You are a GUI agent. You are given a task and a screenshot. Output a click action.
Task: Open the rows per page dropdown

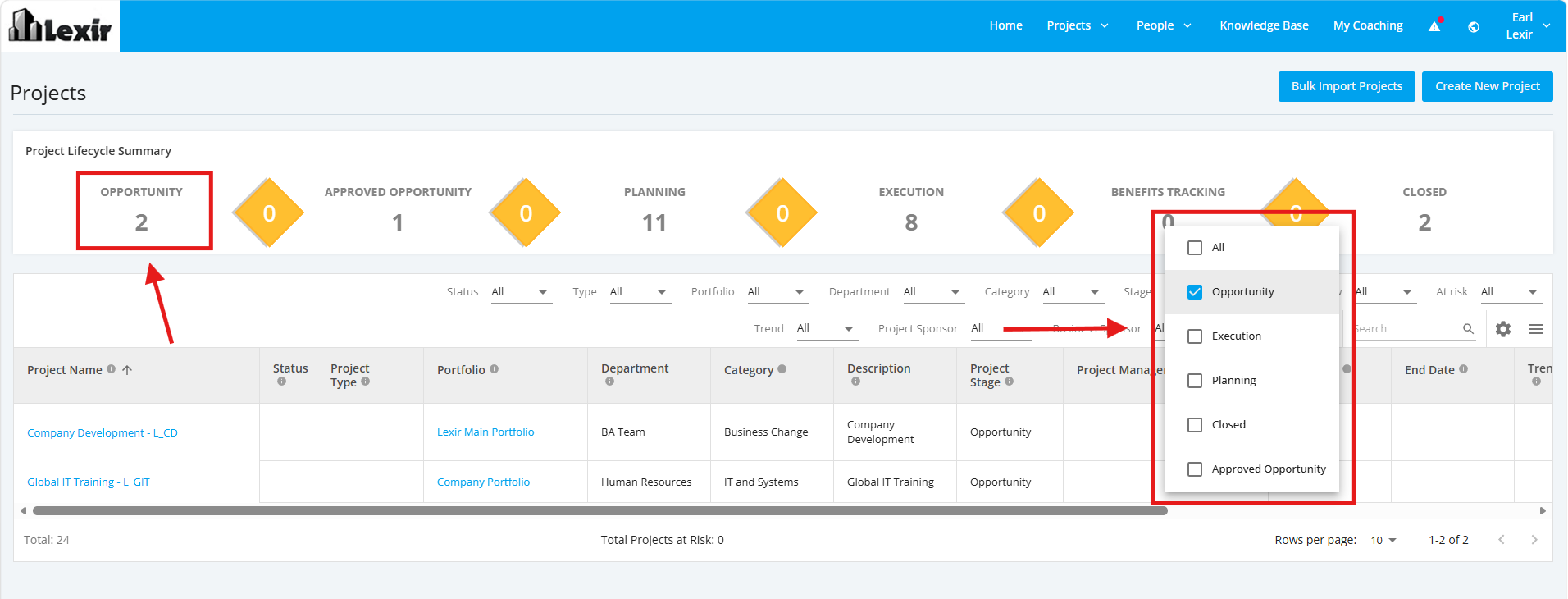tap(1383, 540)
